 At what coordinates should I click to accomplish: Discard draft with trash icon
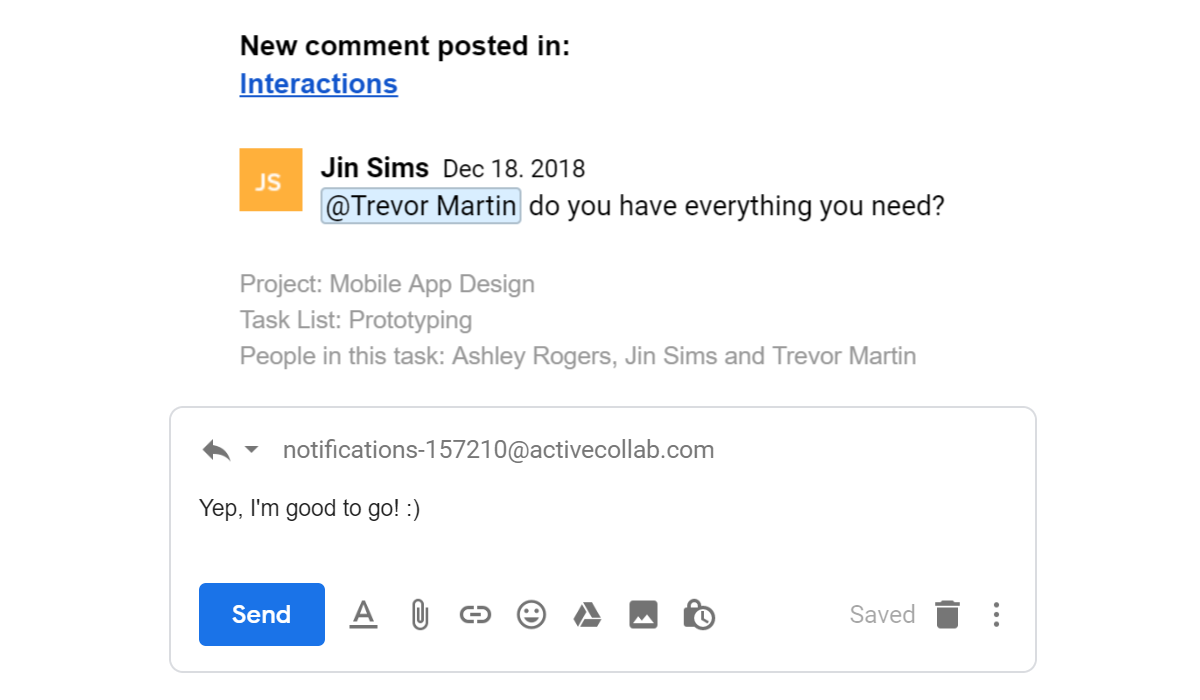947,614
